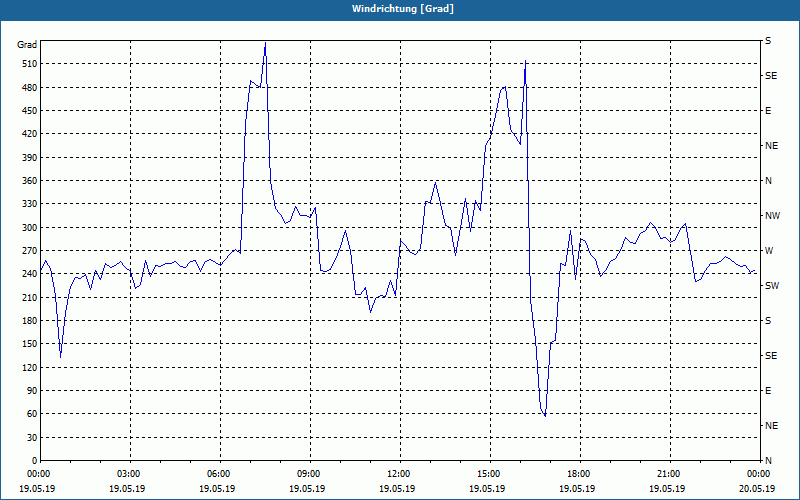
Task: Select the 180 y-axis label
Action: 30,321
